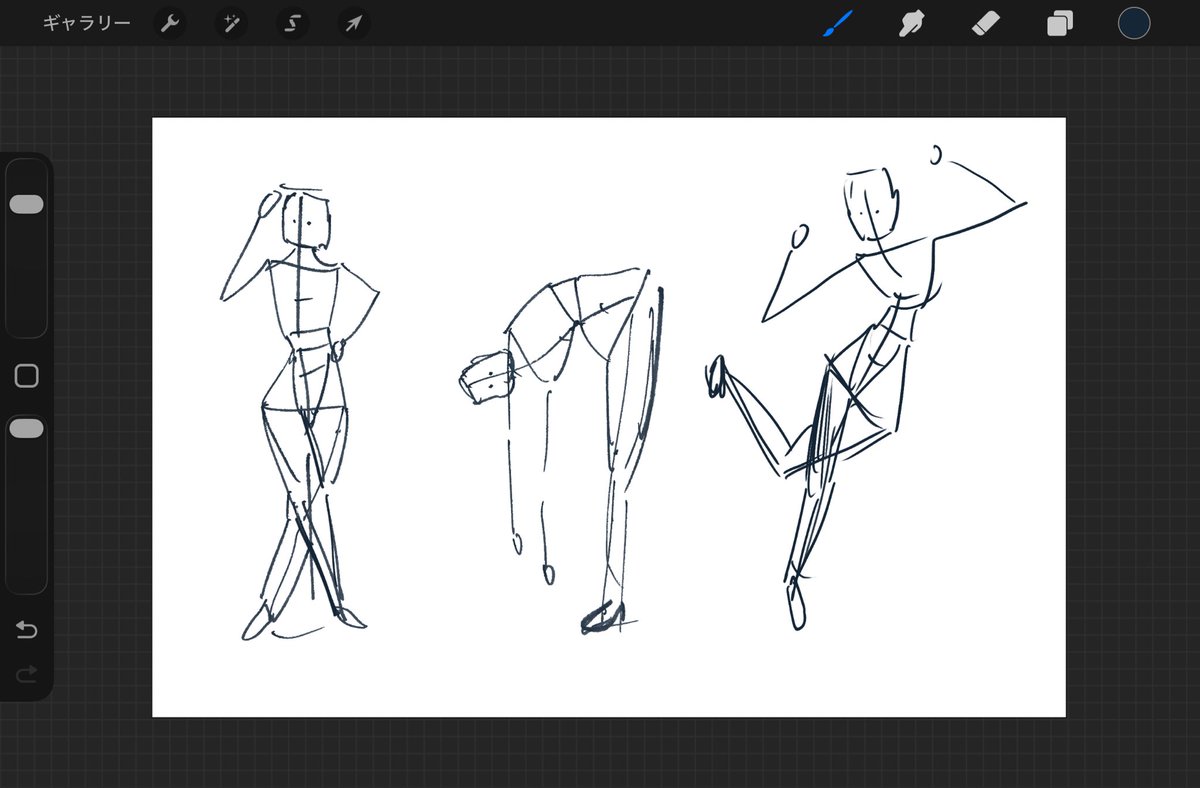Open the ギャラリー gallery
Viewport: 1200px width, 788px height.
86,23
